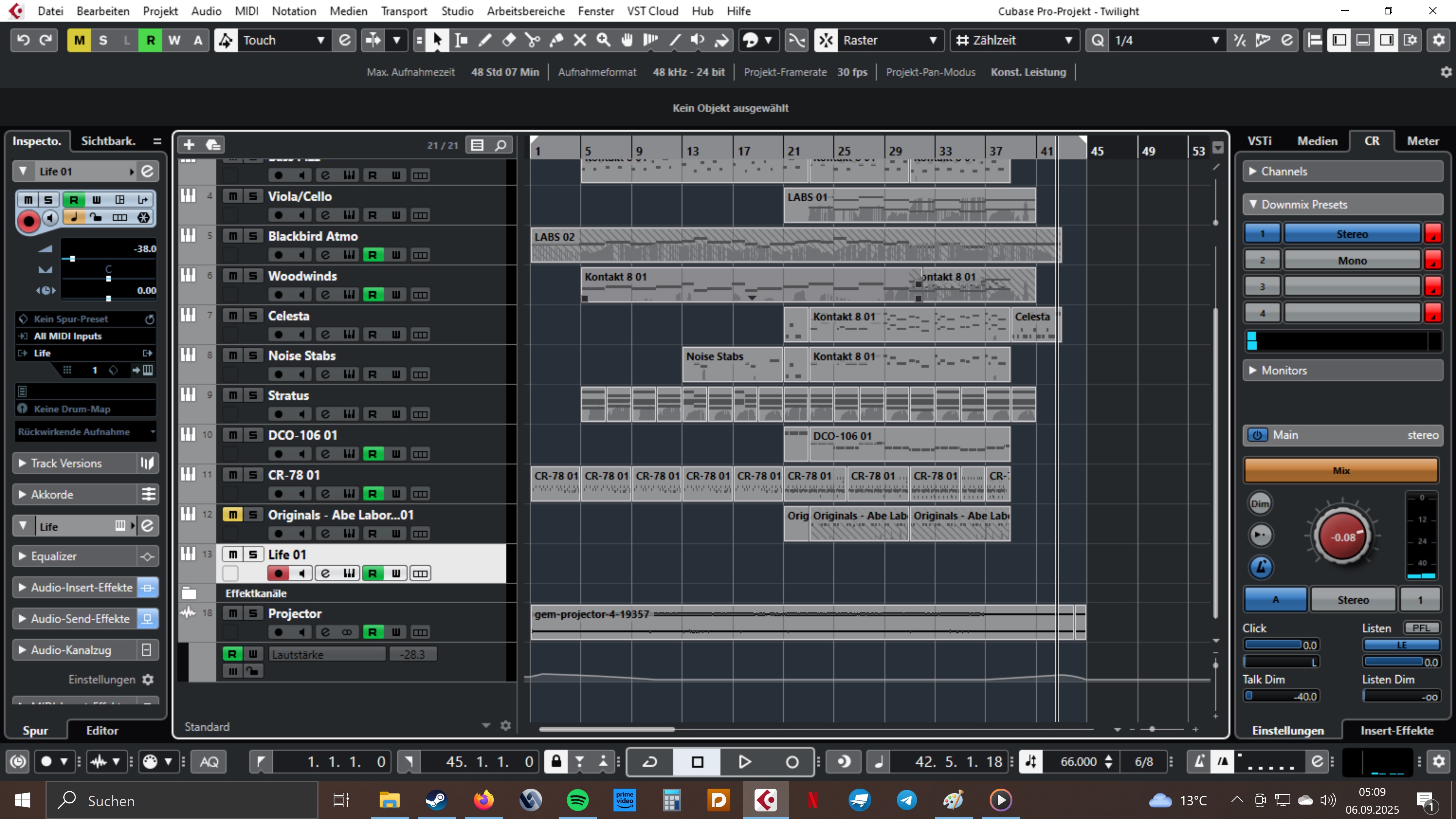Viewport: 1456px width, 819px height.
Task: Select the Draw pencil tool
Action: pos(485,40)
